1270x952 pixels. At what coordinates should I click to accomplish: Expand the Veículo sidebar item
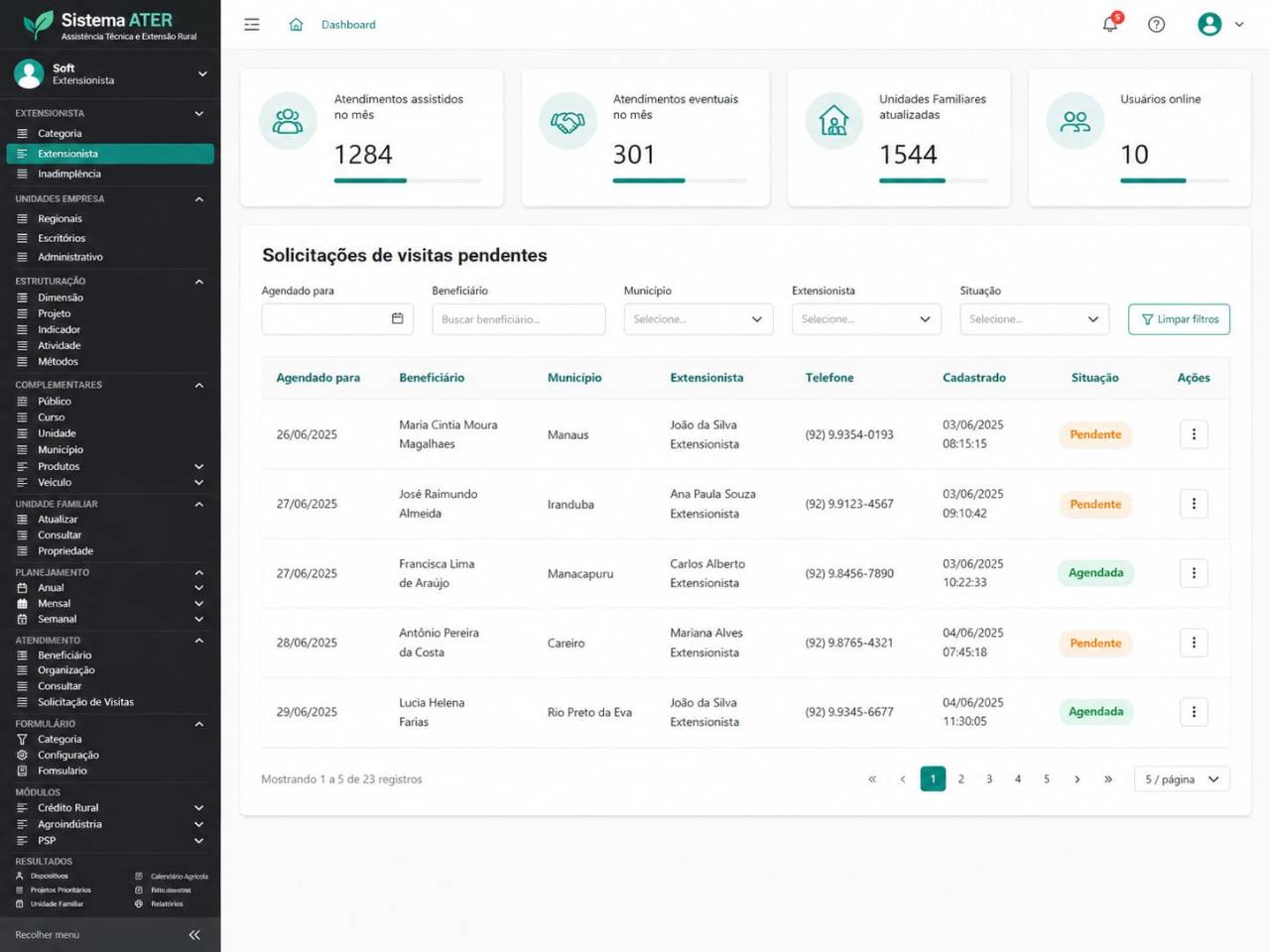pos(199,483)
